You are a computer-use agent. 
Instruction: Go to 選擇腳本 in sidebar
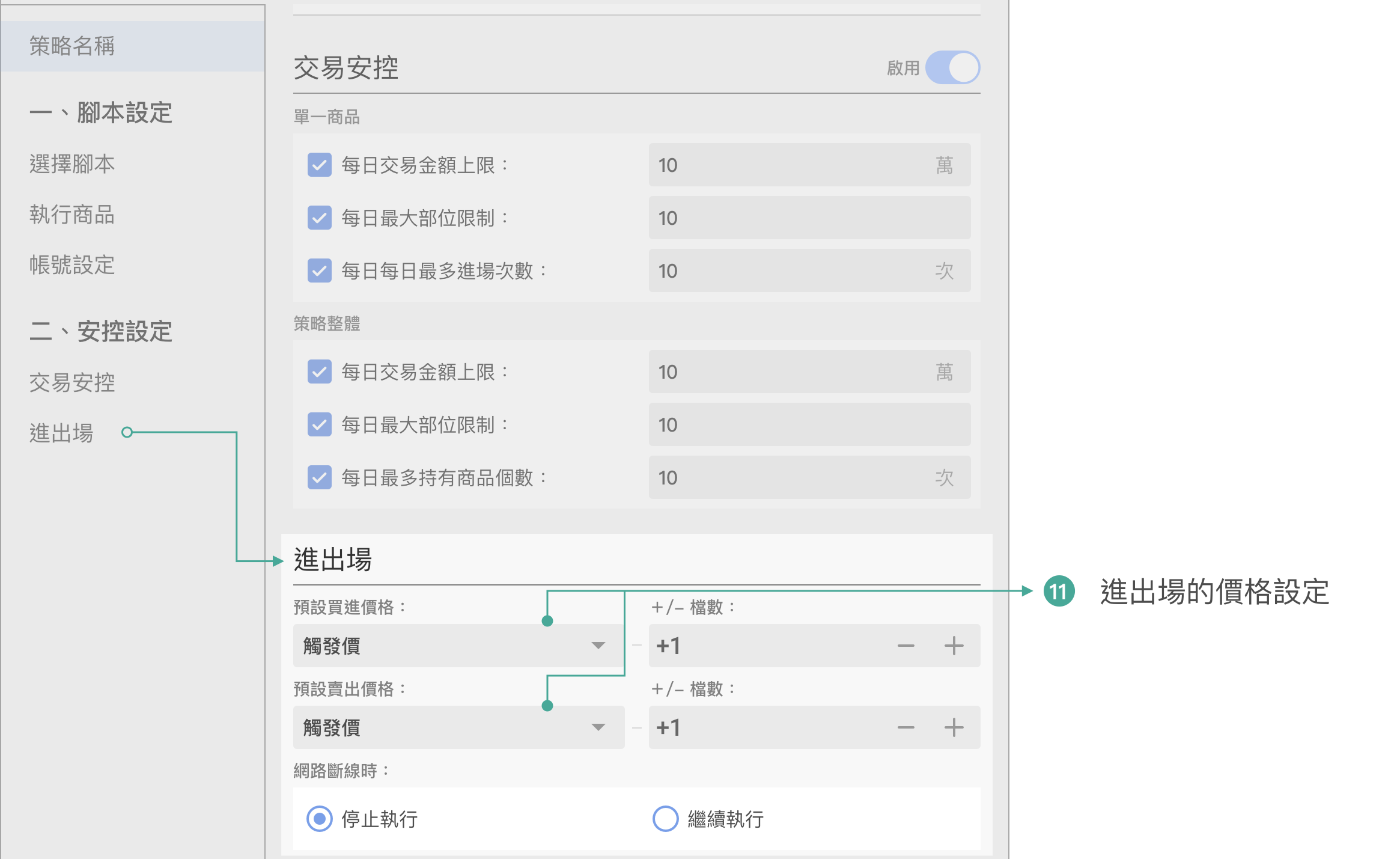pos(72,164)
